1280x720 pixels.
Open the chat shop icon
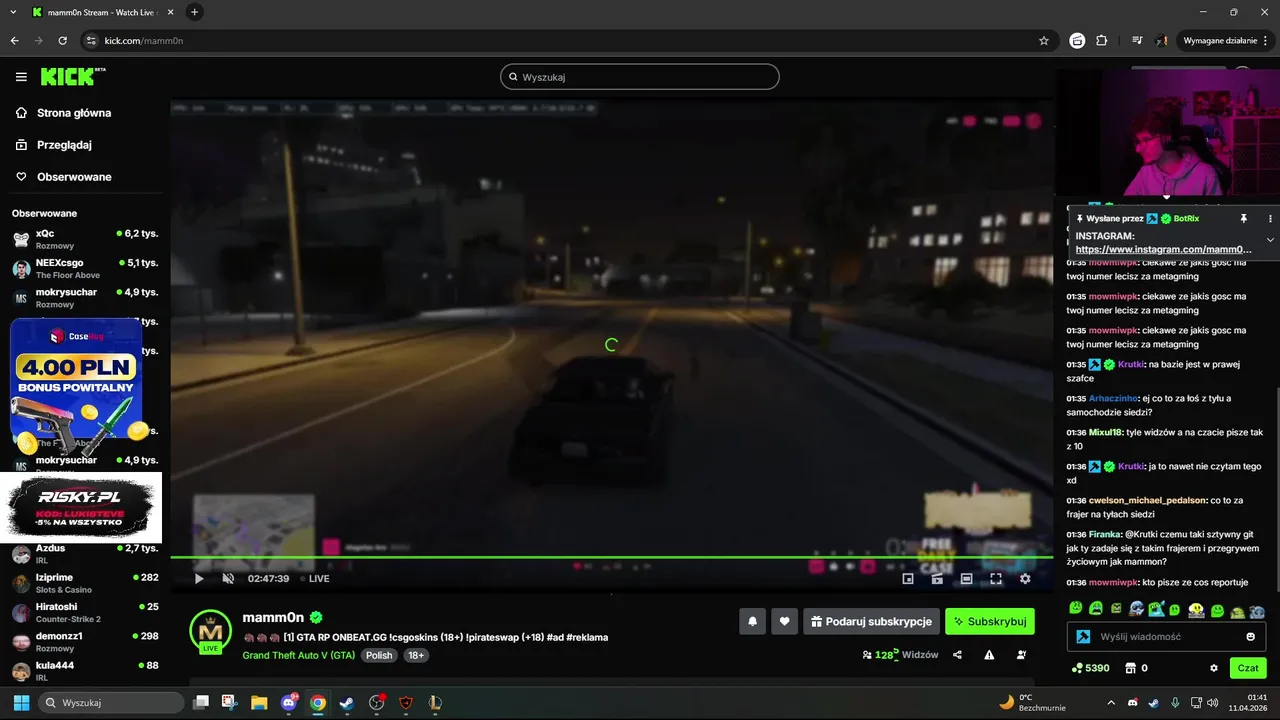tap(1131, 668)
